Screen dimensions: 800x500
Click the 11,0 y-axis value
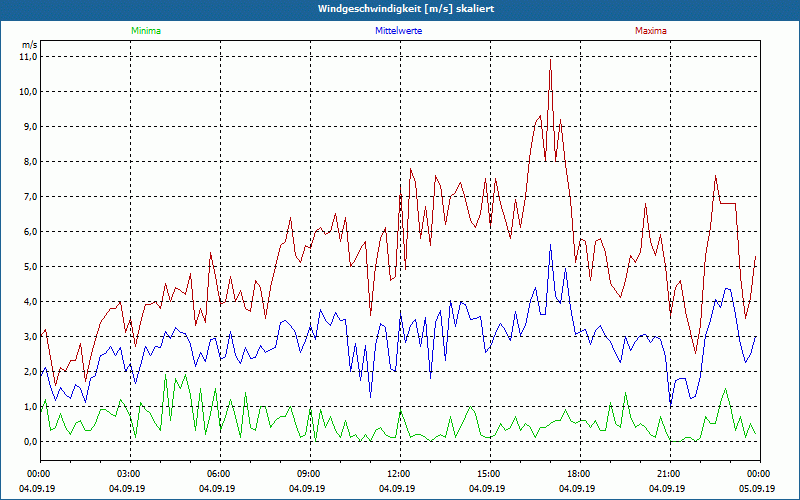click(x=29, y=57)
